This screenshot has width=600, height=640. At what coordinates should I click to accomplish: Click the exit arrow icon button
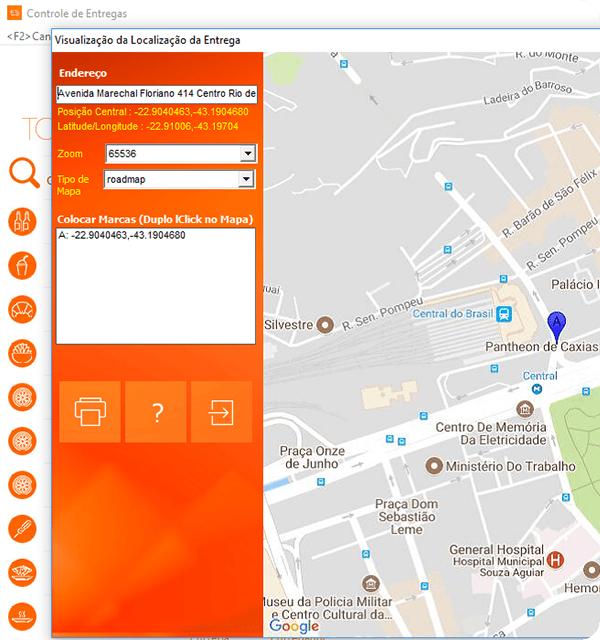click(x=221, y=412)
